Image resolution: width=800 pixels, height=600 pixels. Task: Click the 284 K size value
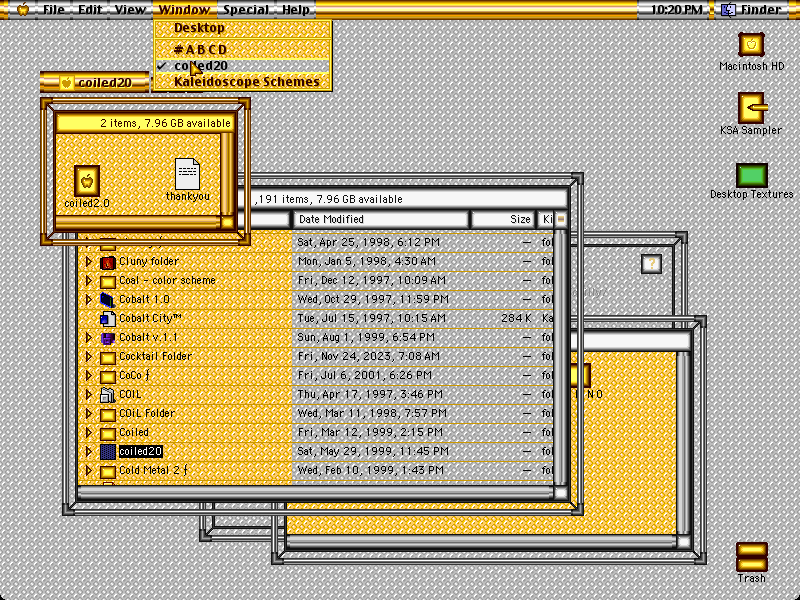516,318
